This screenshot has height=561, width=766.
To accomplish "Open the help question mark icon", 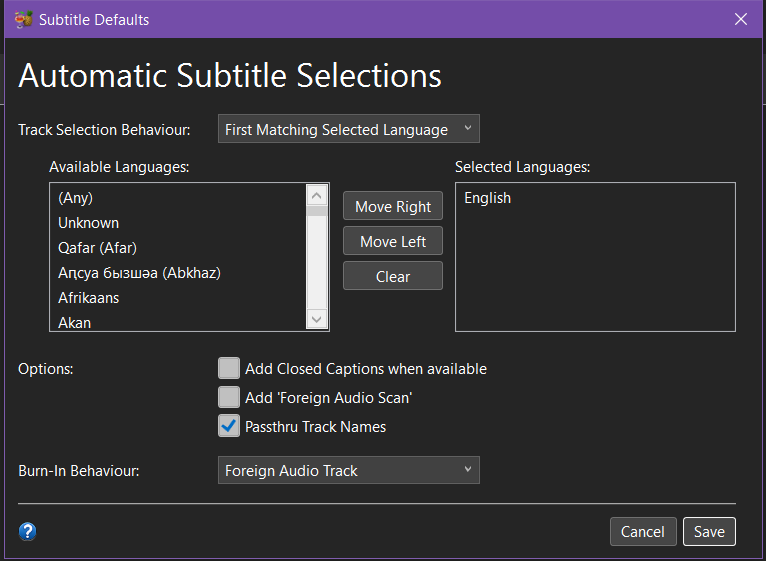I will [27, 531].
